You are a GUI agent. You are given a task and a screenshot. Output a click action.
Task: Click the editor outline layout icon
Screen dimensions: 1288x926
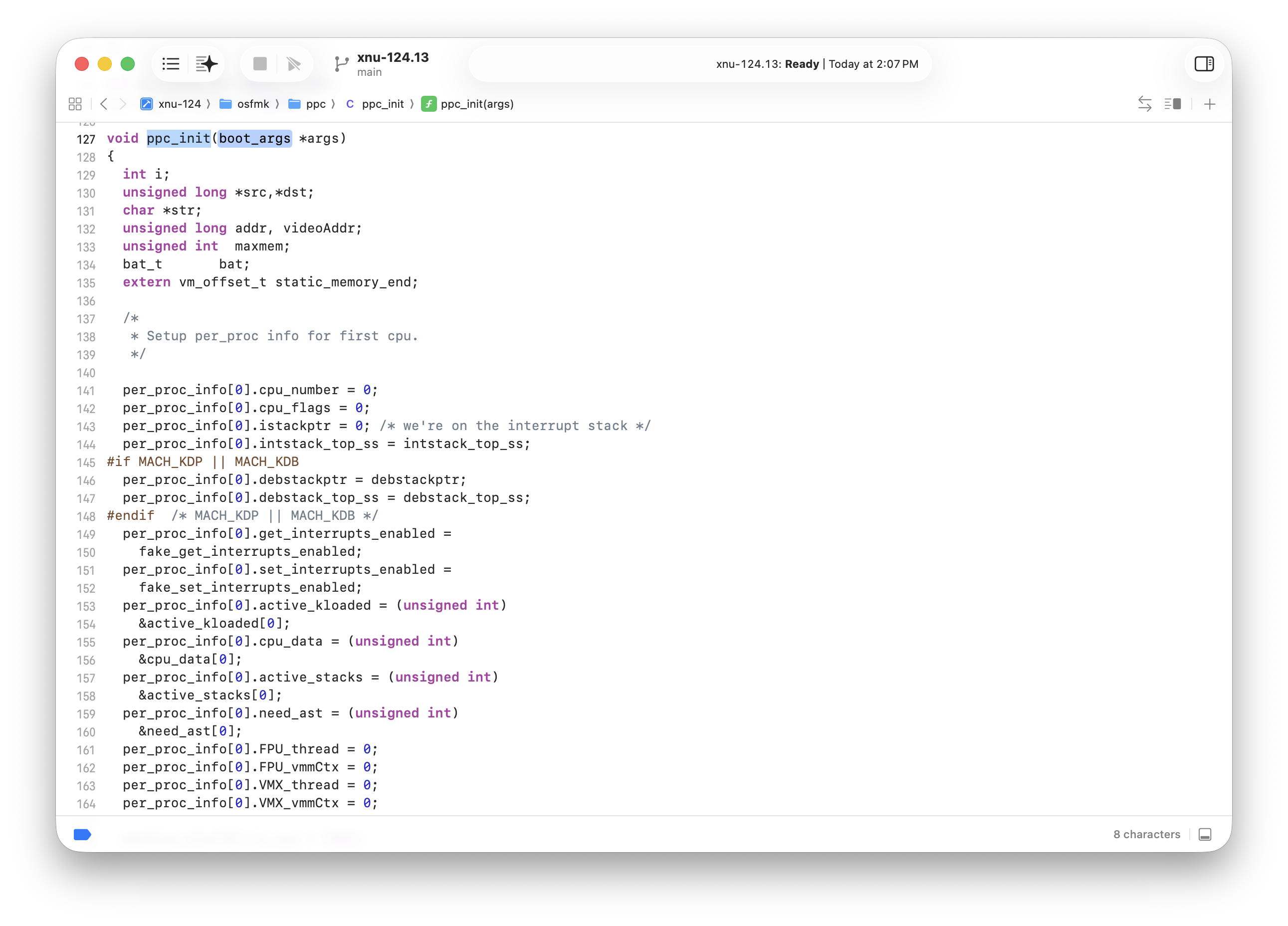point(1173,104)
